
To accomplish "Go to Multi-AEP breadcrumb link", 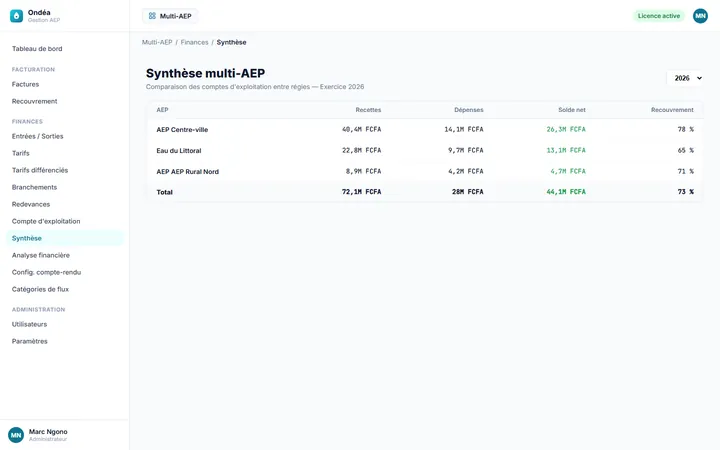I will pyautogui.click(x=157, y=42).
